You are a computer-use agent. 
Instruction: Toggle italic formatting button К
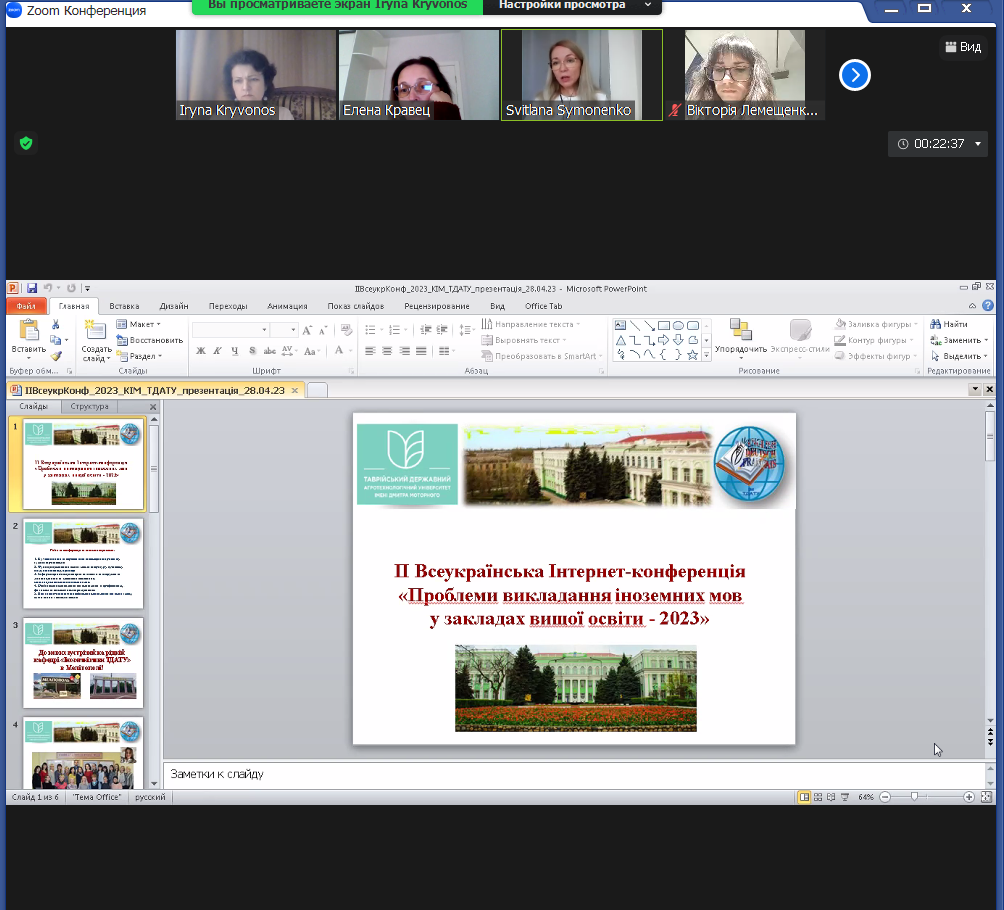point(217,351)
